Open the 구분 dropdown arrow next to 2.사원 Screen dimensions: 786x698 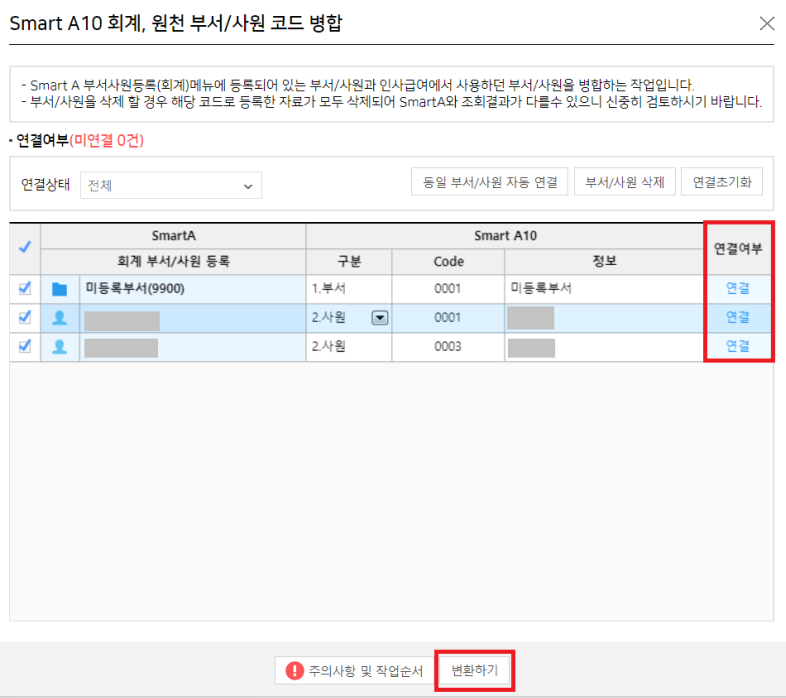[380, 318]
